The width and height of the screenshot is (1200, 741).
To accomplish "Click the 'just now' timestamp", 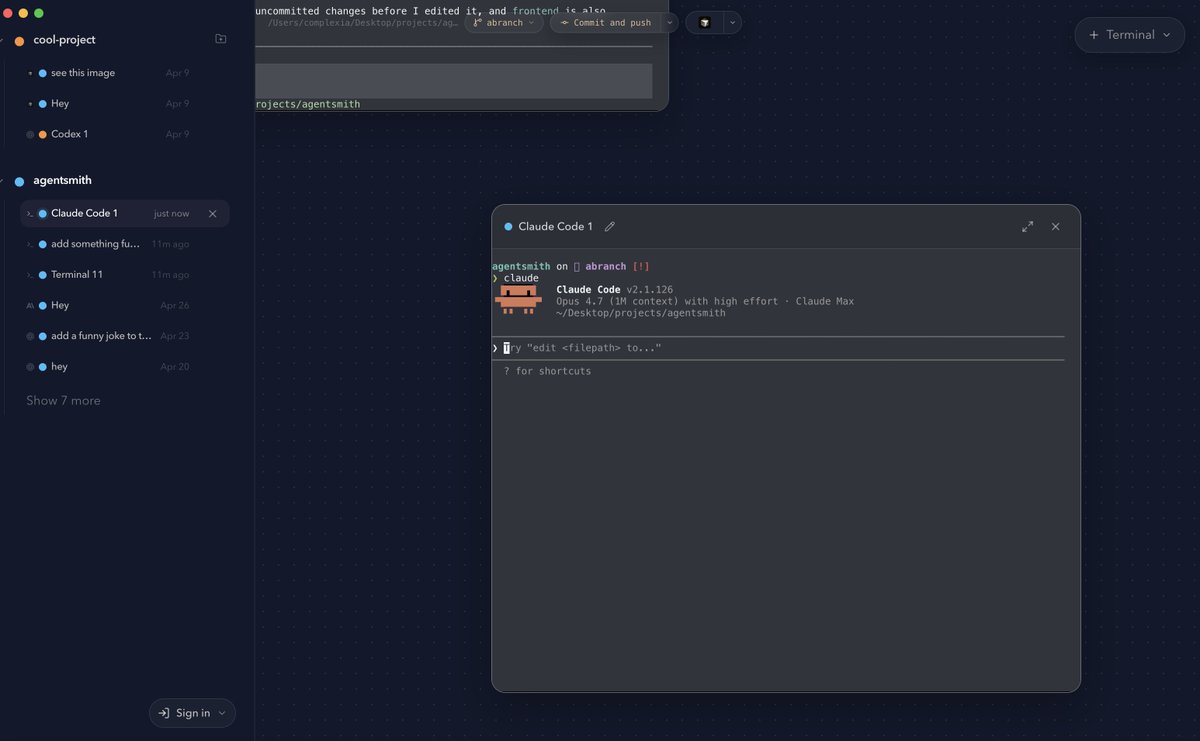I will coord(171,214).
